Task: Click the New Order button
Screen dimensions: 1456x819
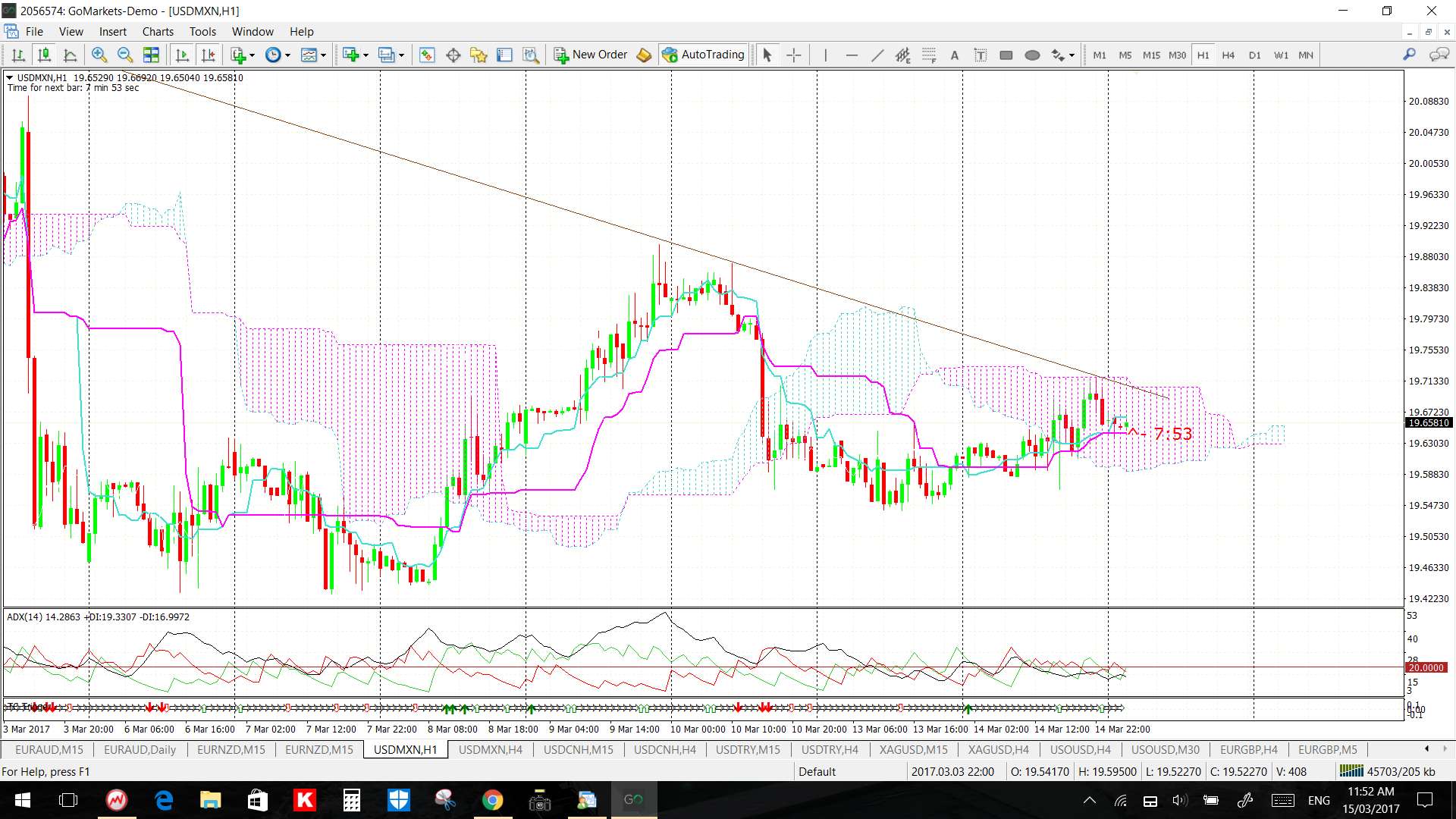Action: (591, 55)
